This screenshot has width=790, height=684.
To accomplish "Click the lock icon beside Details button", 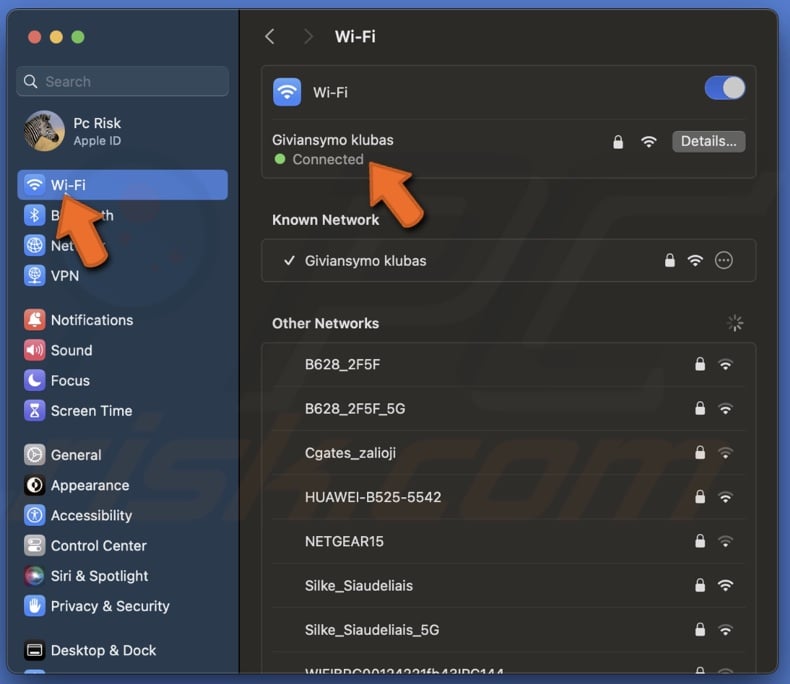I will (x=618, y=142).
